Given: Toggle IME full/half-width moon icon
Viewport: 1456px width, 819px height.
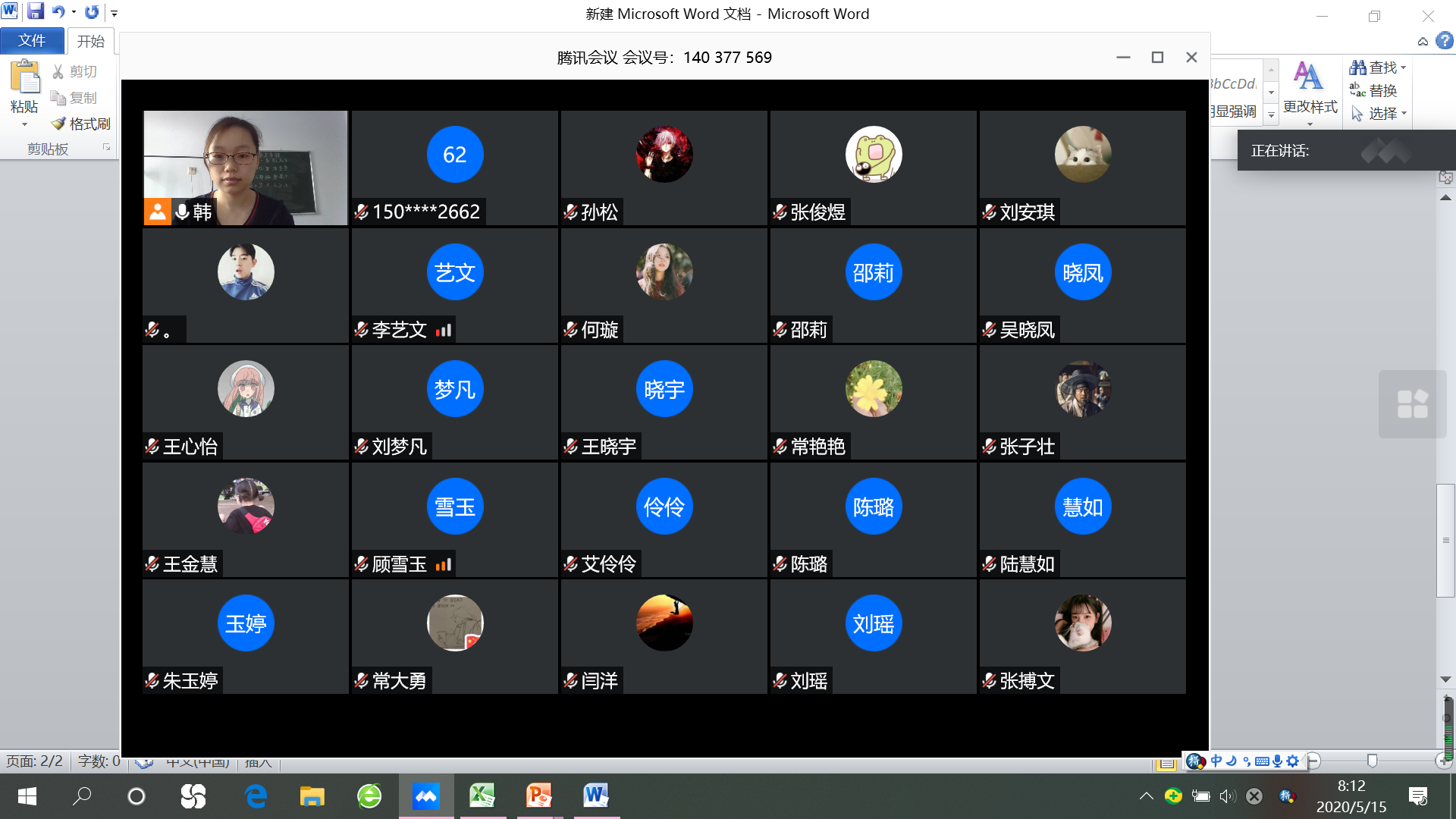Looking at the screenshot, I should [x=1232, y=761].
